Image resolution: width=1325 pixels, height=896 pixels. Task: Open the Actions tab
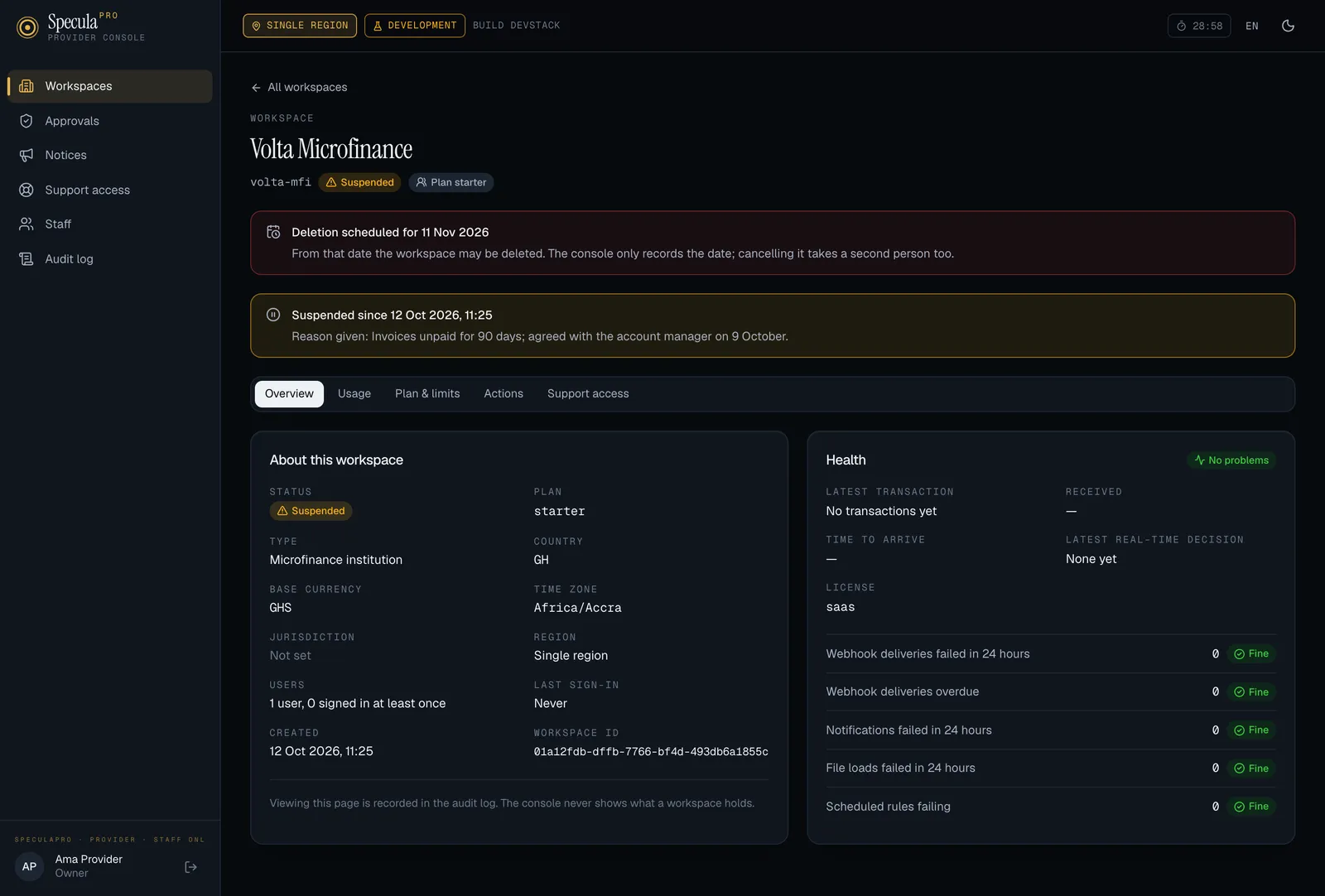tap(503, 394)
